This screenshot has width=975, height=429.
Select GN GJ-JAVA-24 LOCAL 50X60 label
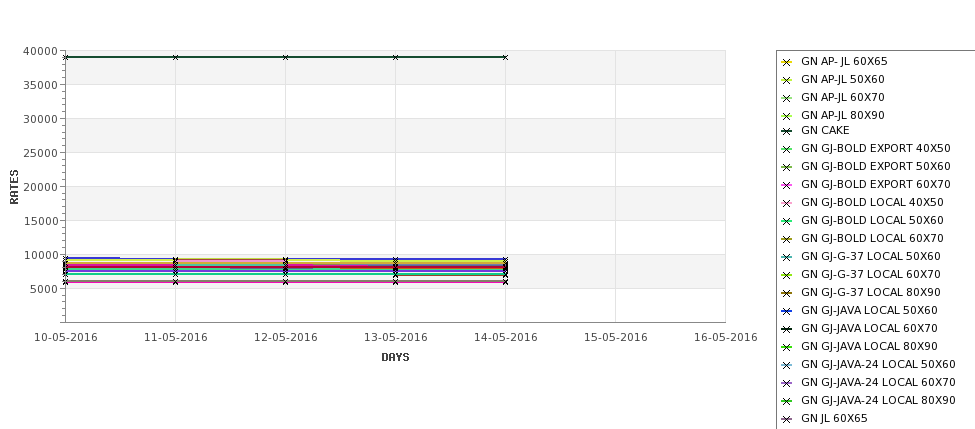pyautogui.click(x=878, y=365)
